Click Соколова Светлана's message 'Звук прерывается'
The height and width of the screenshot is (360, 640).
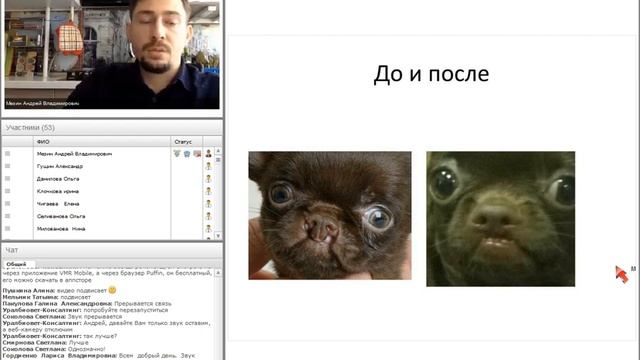pos(95,316)
